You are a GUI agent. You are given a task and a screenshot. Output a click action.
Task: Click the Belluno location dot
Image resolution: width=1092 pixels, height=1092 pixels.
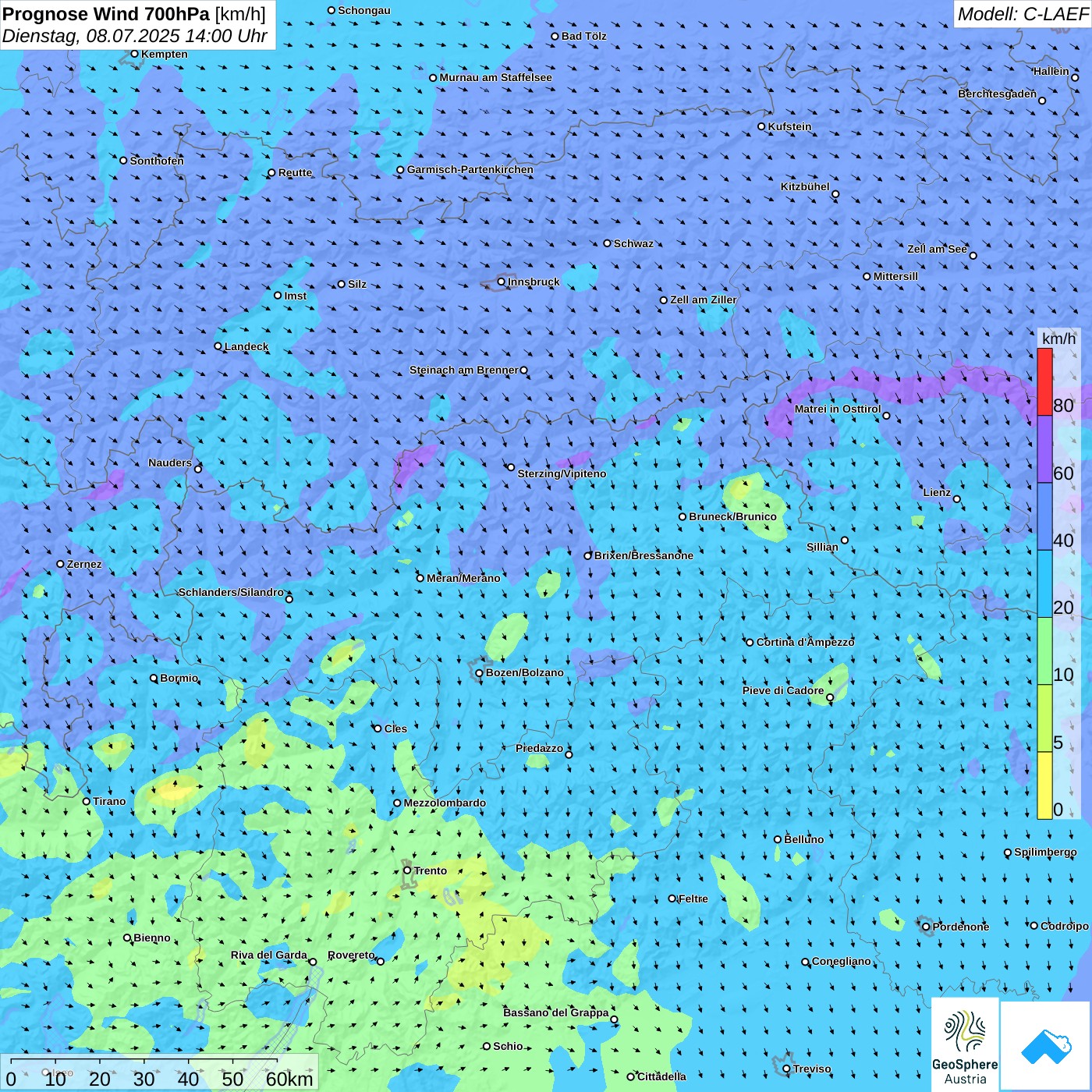click(x=778, y=839)
